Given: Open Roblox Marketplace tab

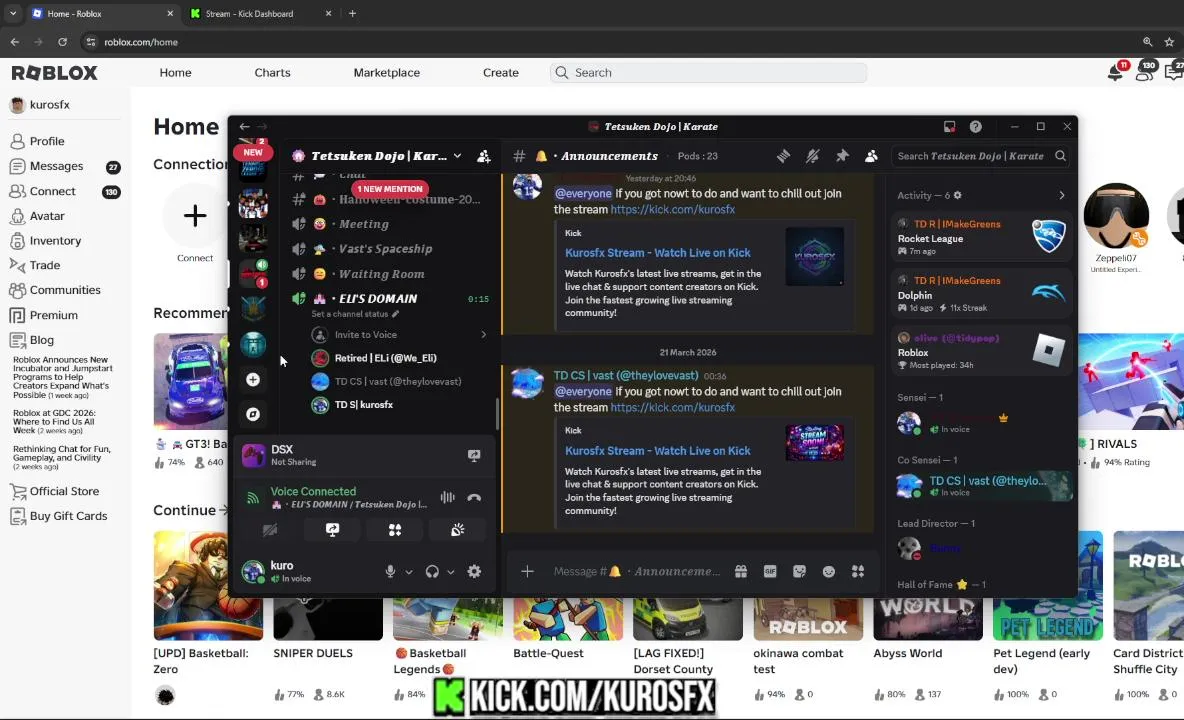Looking at the screenshot, I should click(387, 72).
